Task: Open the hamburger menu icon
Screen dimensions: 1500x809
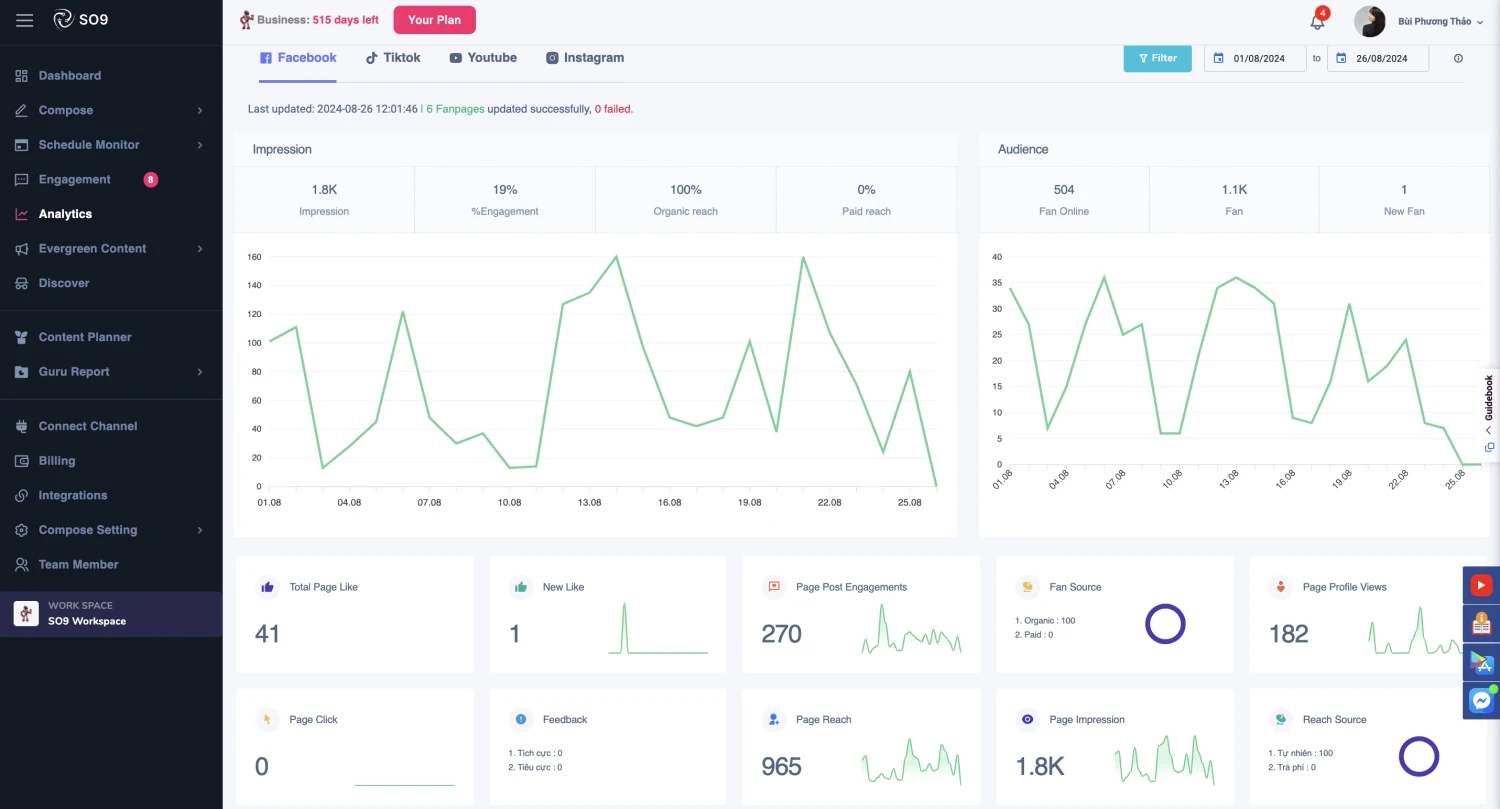Action: click(25, 20)
